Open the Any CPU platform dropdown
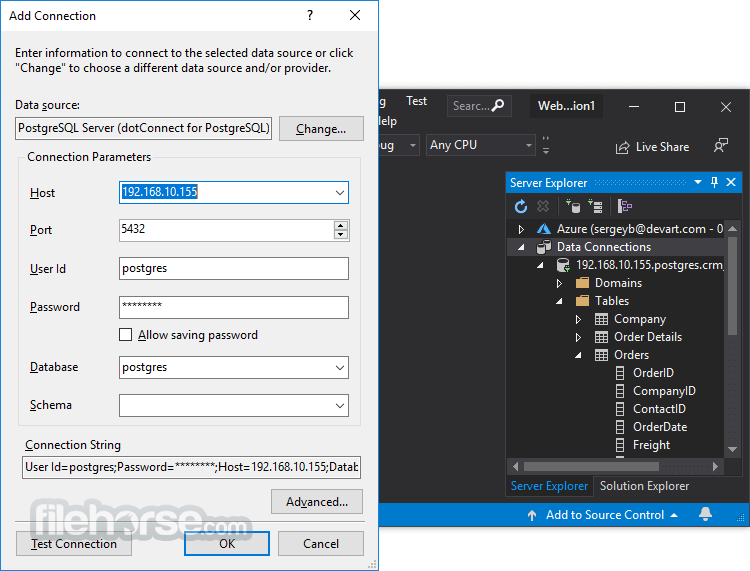The image size is (750, 571). click(529, 145)
